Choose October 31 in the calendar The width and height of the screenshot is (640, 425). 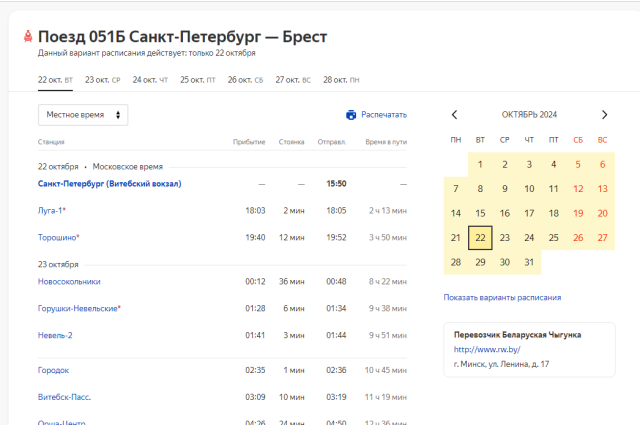pos(529,262)
